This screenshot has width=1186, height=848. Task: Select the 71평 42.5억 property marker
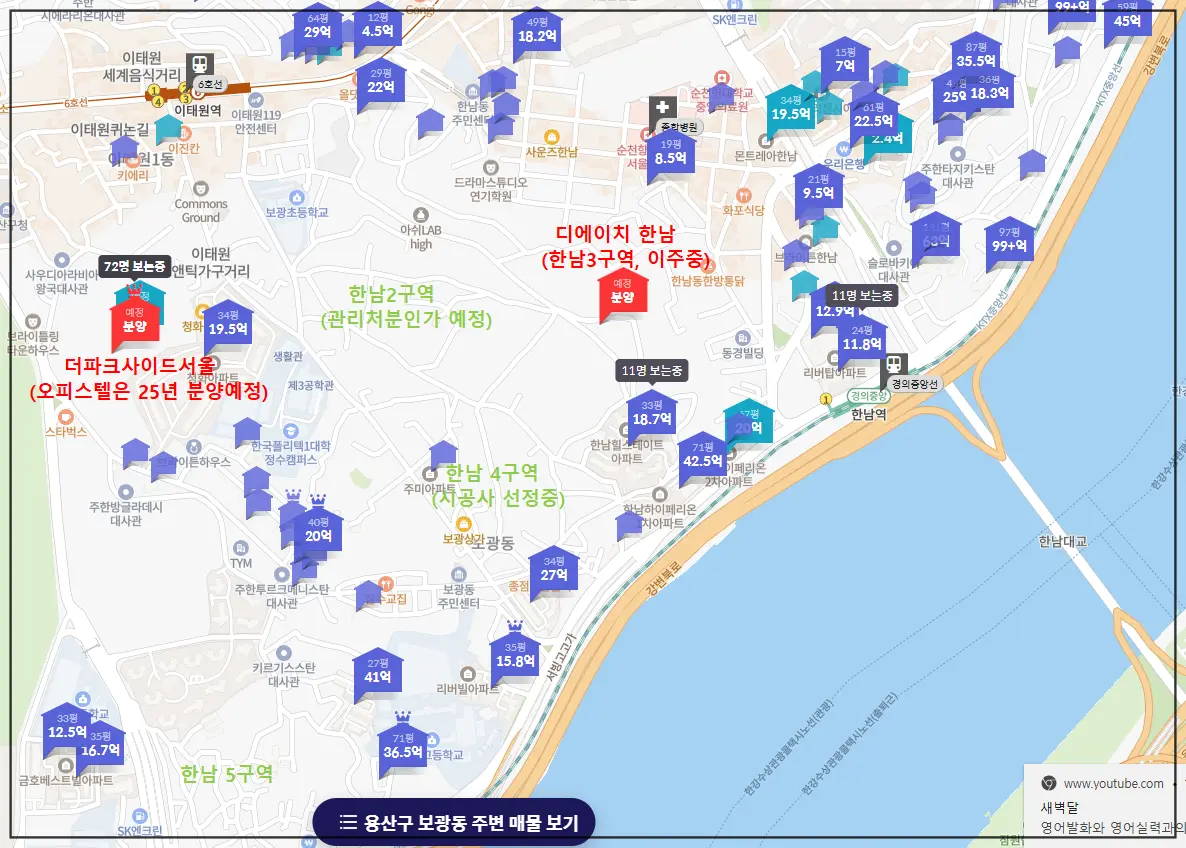tap(703, 455)
